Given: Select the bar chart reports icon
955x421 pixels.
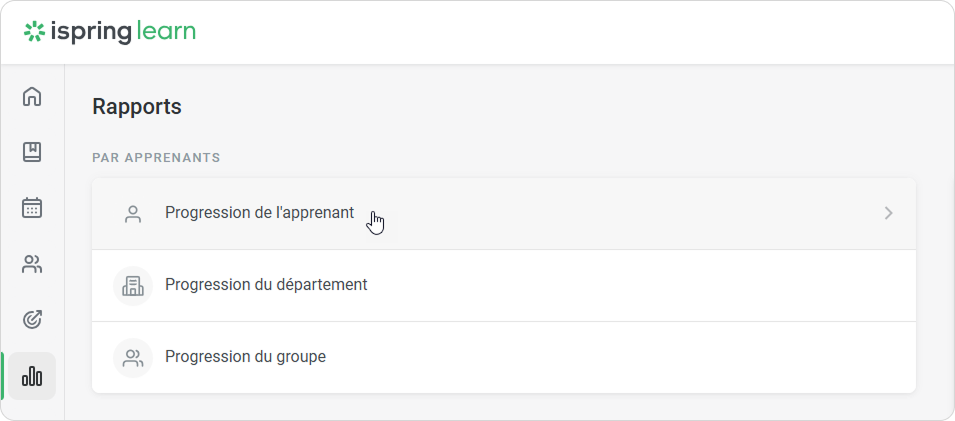Looking at the screenshot, I should click(32, 376).
